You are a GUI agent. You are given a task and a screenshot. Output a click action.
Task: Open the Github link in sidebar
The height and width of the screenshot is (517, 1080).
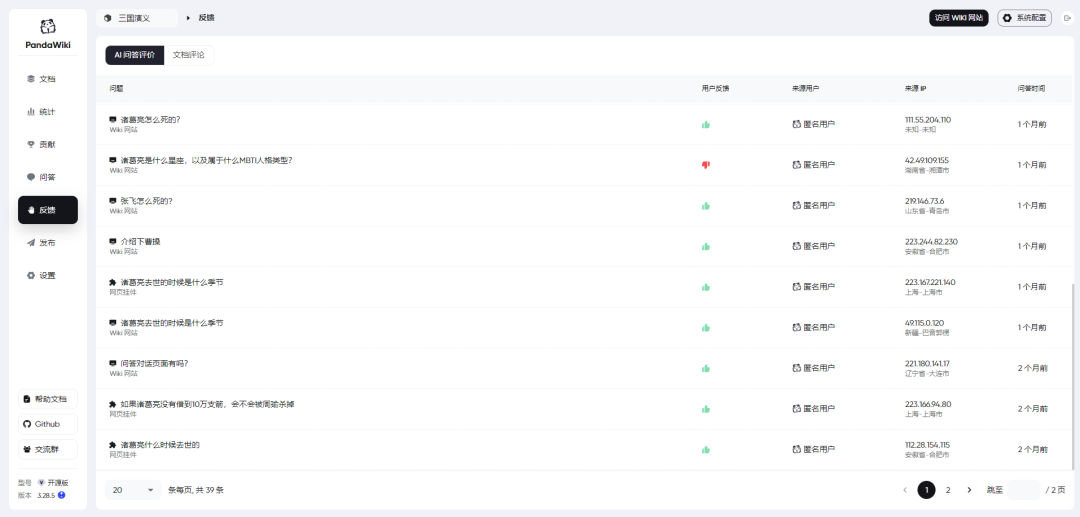tap(47, 424)
